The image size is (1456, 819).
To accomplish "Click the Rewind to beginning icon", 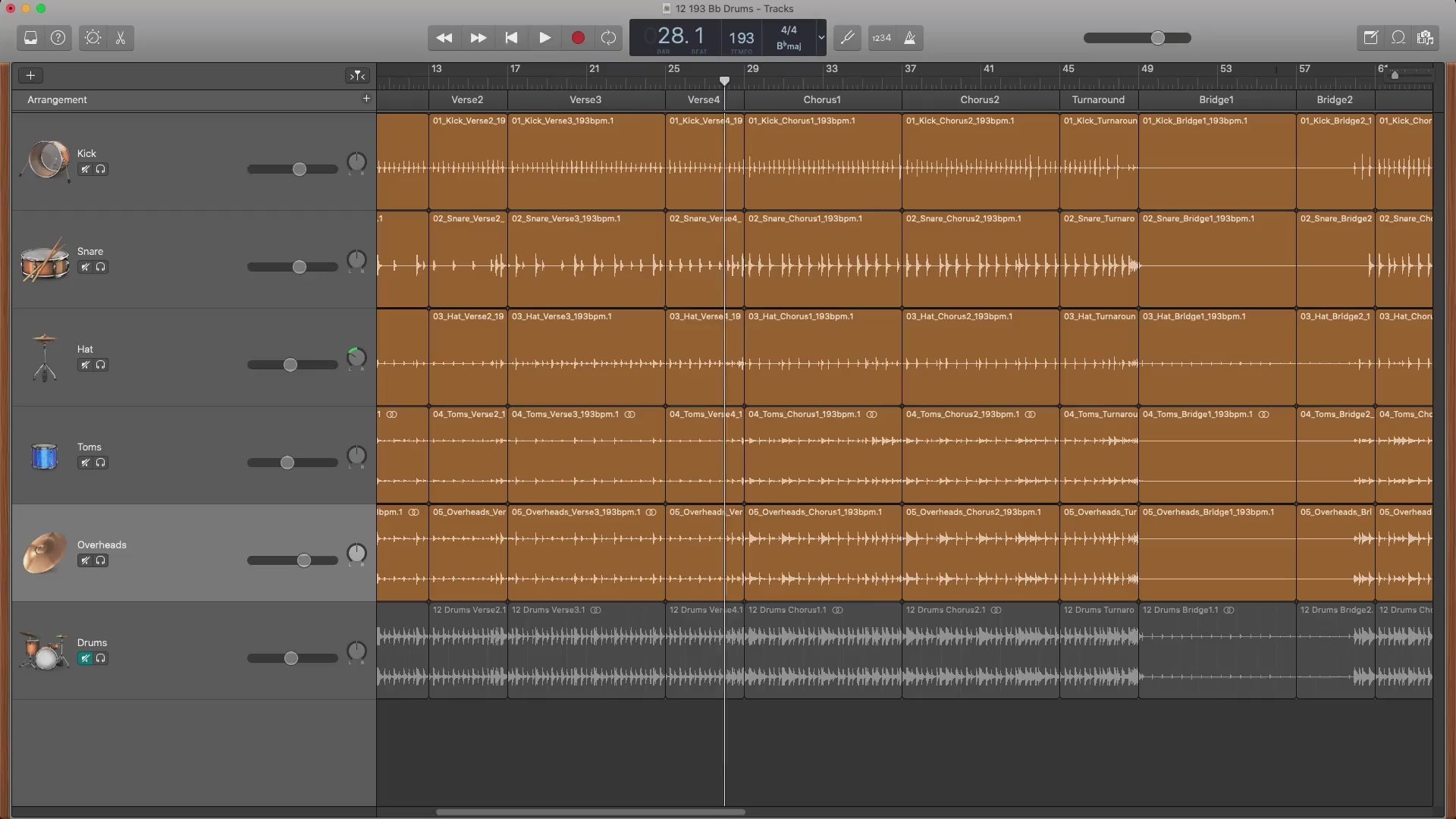I will (511, 38).
